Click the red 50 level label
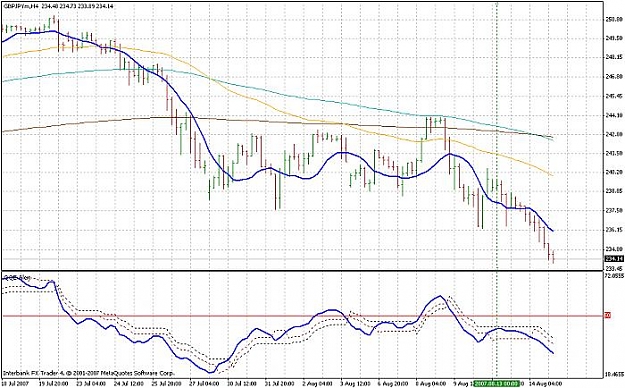625x388 pixels. 608,315
